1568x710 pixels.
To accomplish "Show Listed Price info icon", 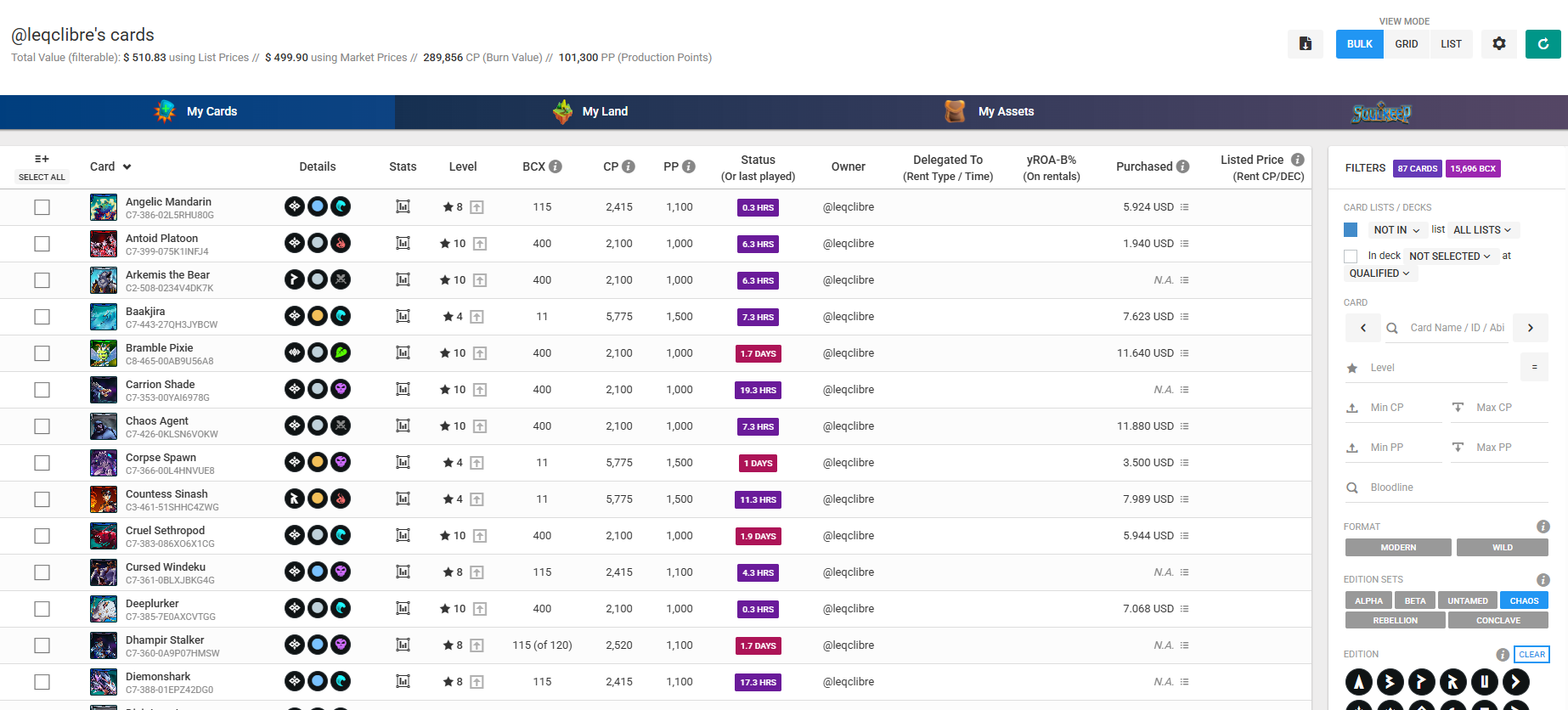I will click(x=1298, y=160).
